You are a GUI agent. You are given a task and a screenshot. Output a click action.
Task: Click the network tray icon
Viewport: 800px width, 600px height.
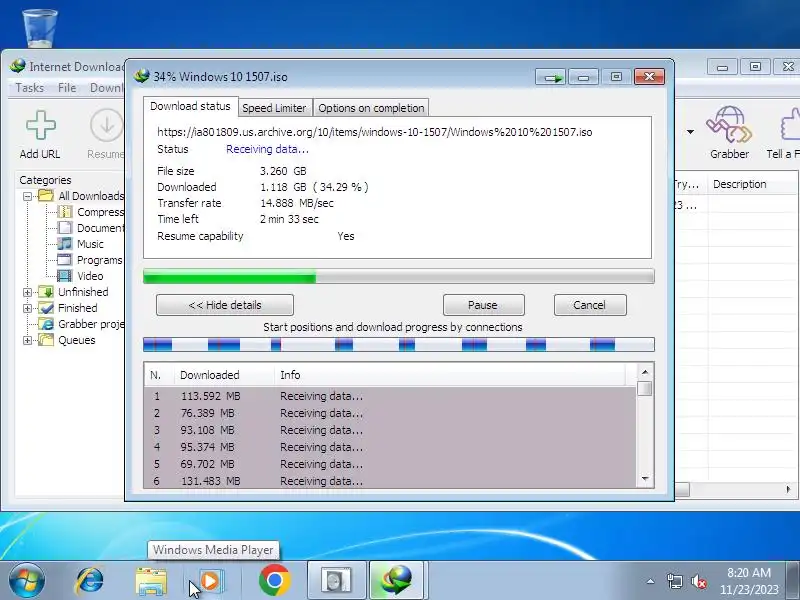(674, 581)
